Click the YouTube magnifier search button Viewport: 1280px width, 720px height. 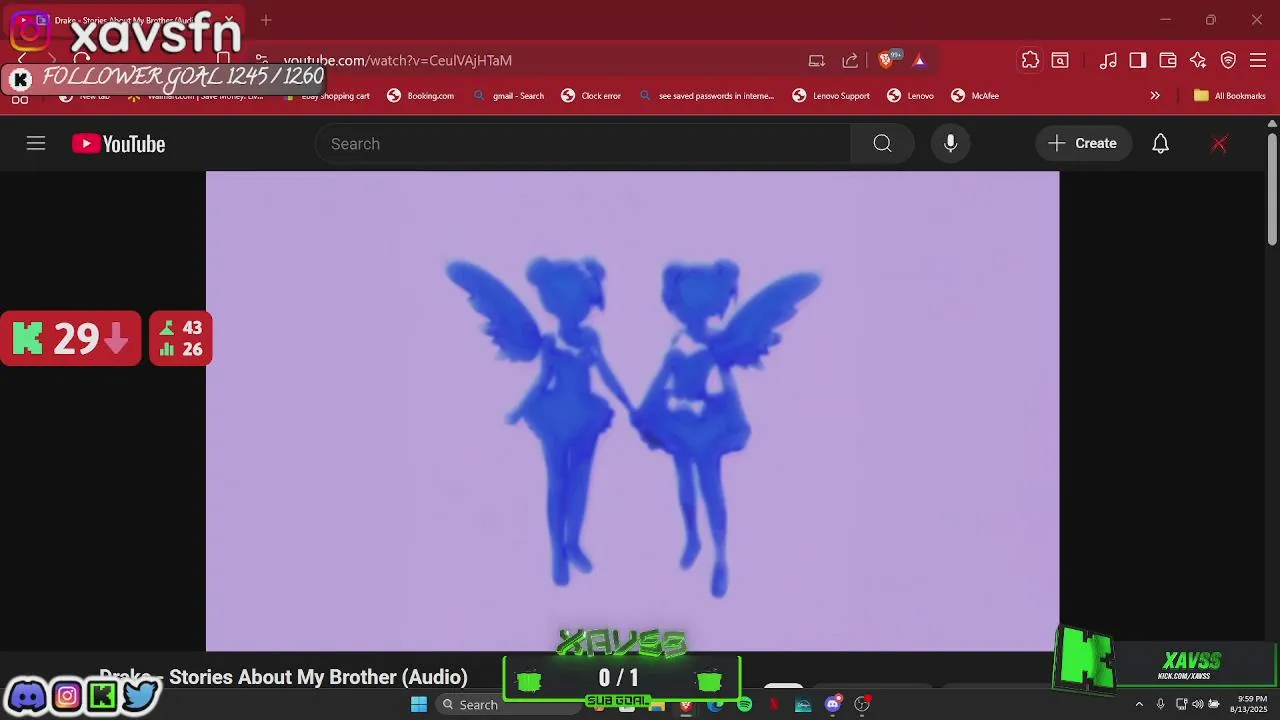point(882,144)
